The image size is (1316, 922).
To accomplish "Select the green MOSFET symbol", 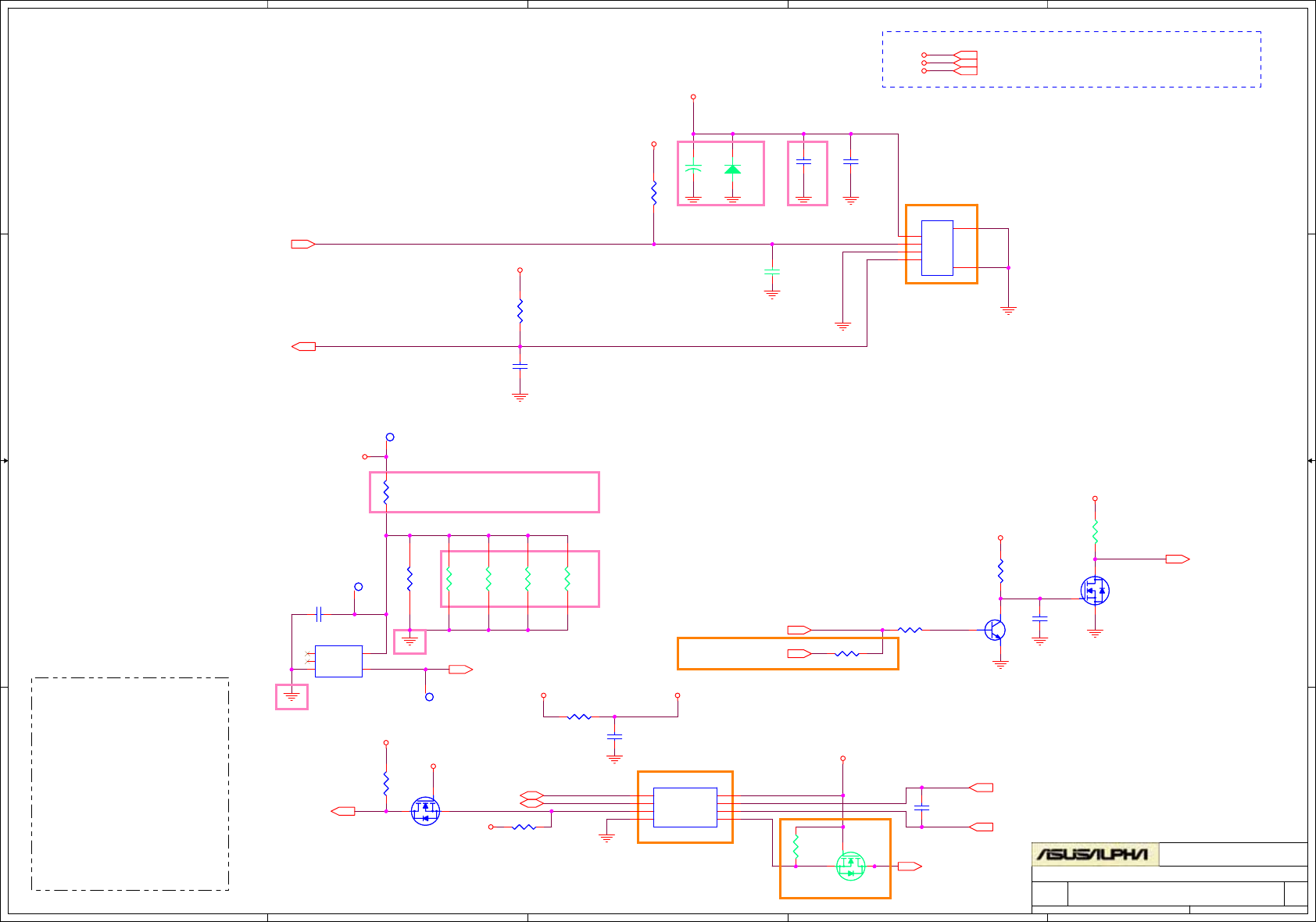I will point(850,866).
